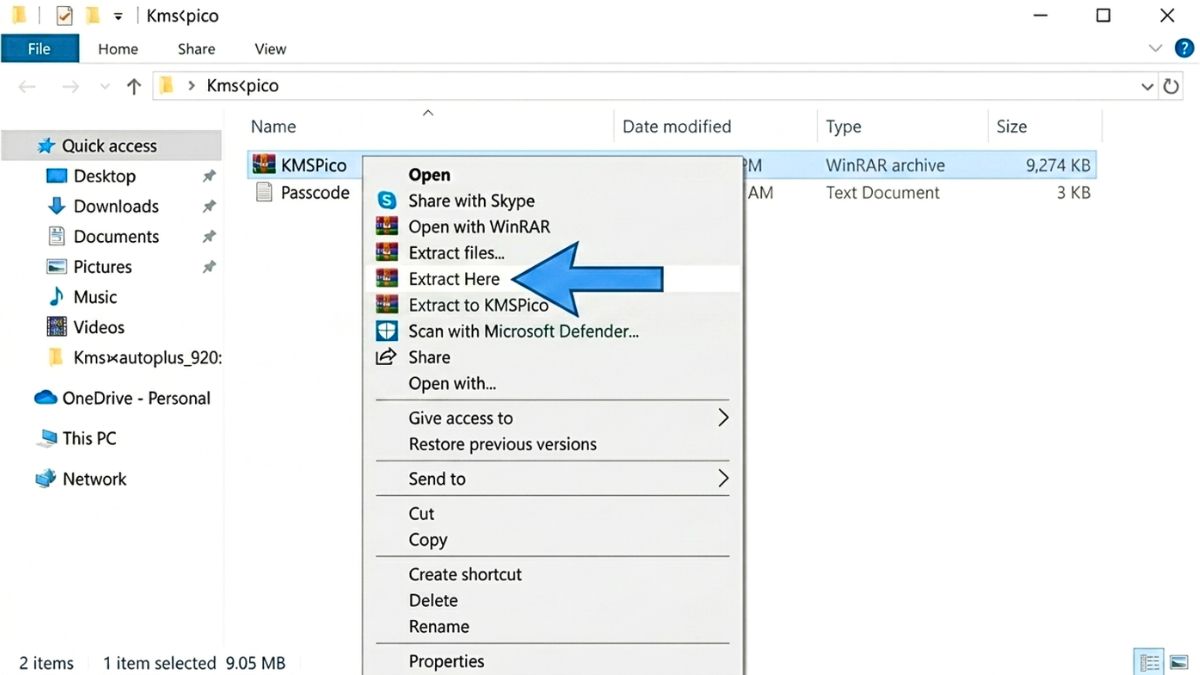Image resolution: width=1200 pixels, height=675 pixels.
Task: Click the Videos film icon in the sidebar
Action: coord(57,327)
